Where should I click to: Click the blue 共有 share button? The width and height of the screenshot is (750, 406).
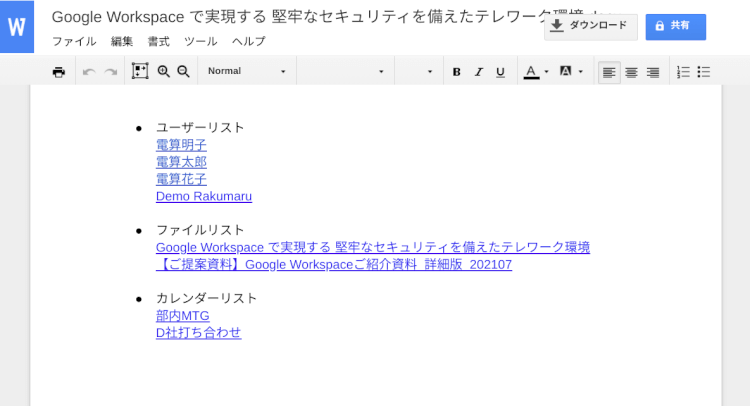point(675,27)
